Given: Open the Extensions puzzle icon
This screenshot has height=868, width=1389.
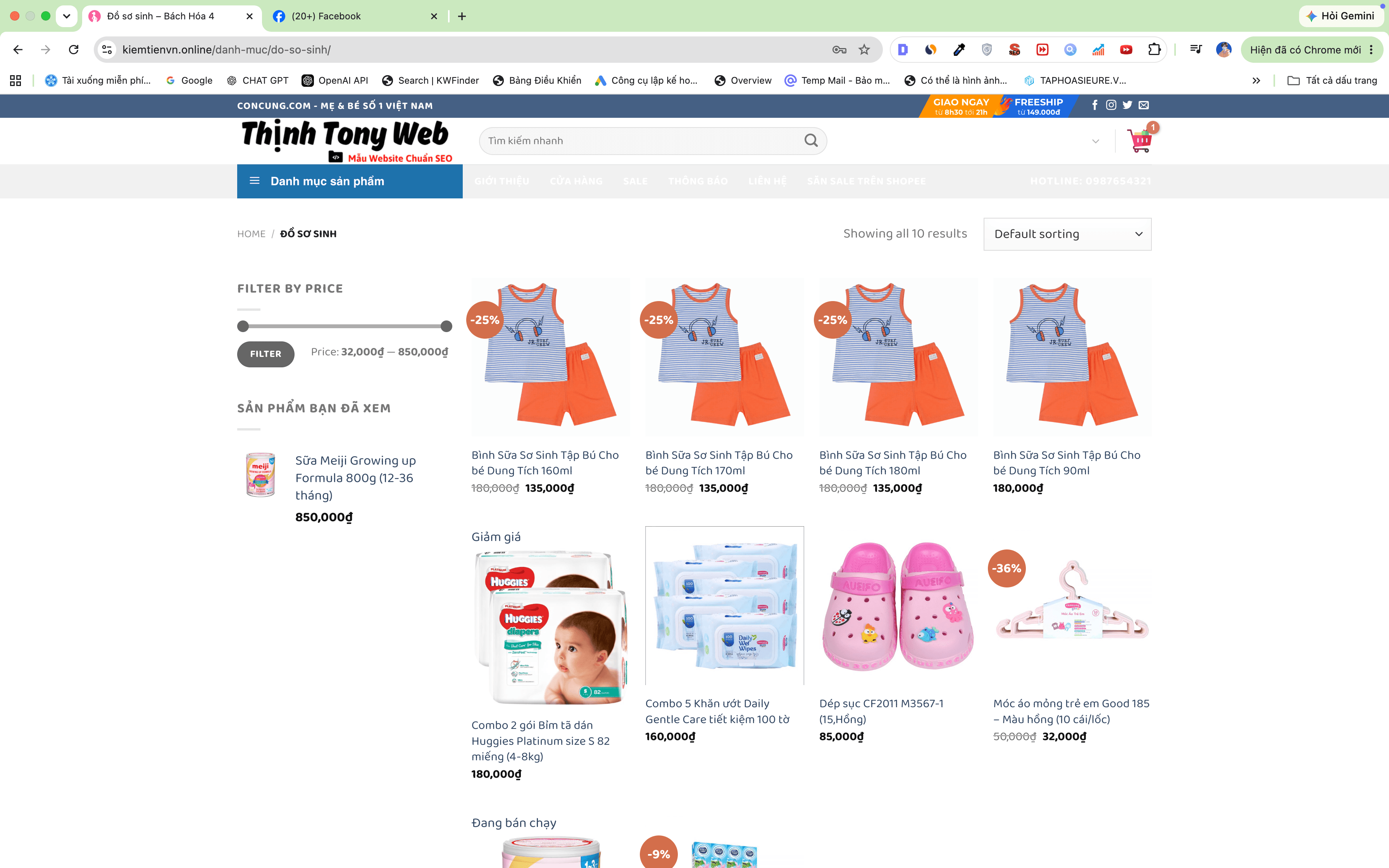Looking at the screenshot, I should pyautogui.click(x=1154, y=50).
